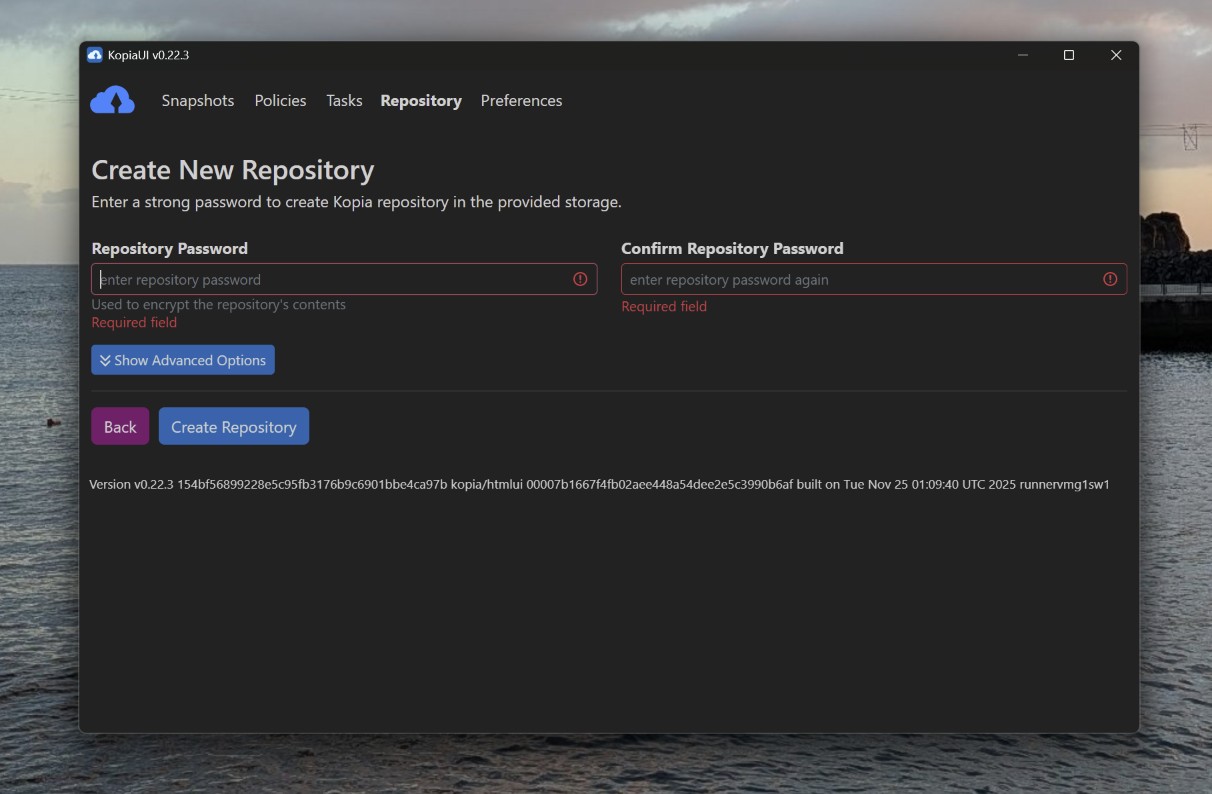The height and width of the screenshot is (794, 1212).
Task: Minimize the KopiaUI window
Action: pos(1023,55)
